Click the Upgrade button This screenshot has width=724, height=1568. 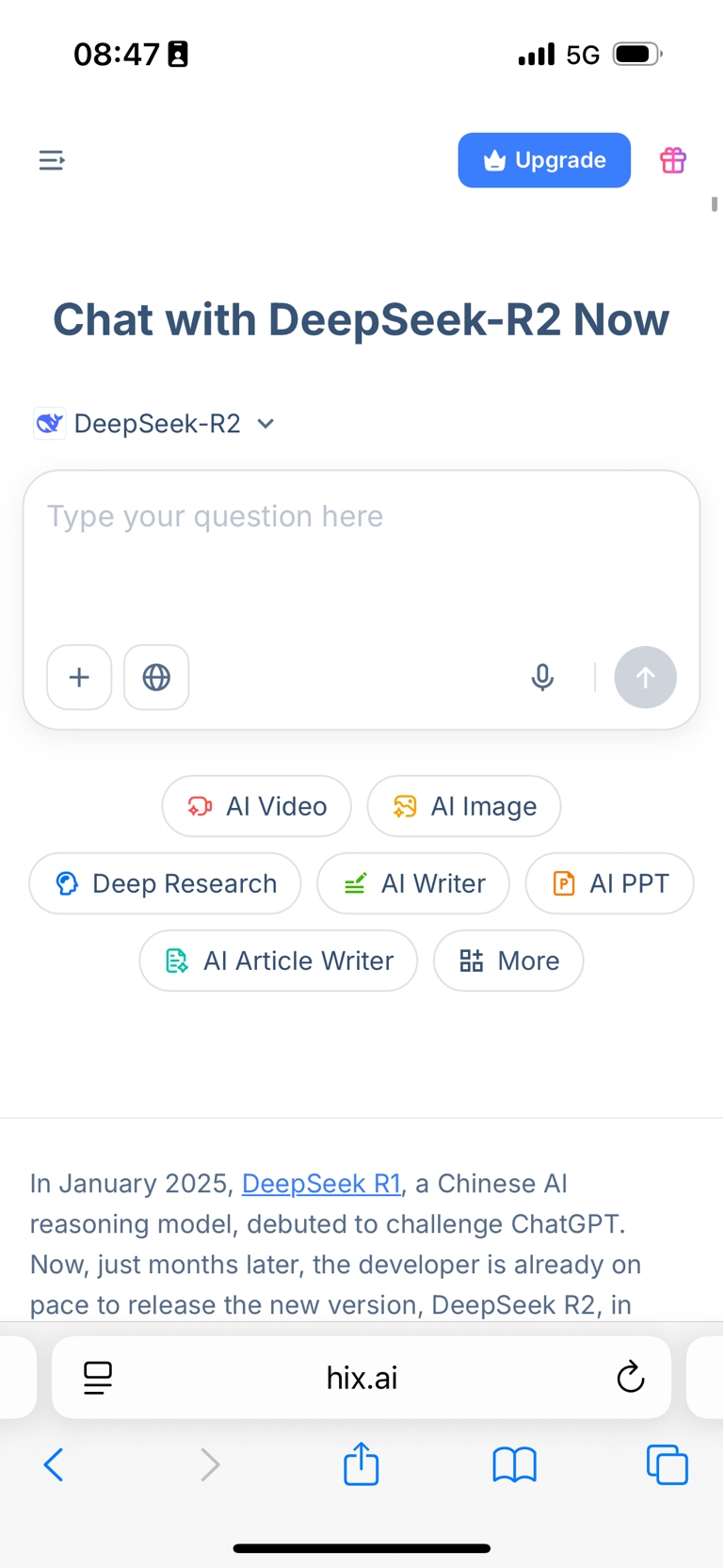tap(544, 160)
